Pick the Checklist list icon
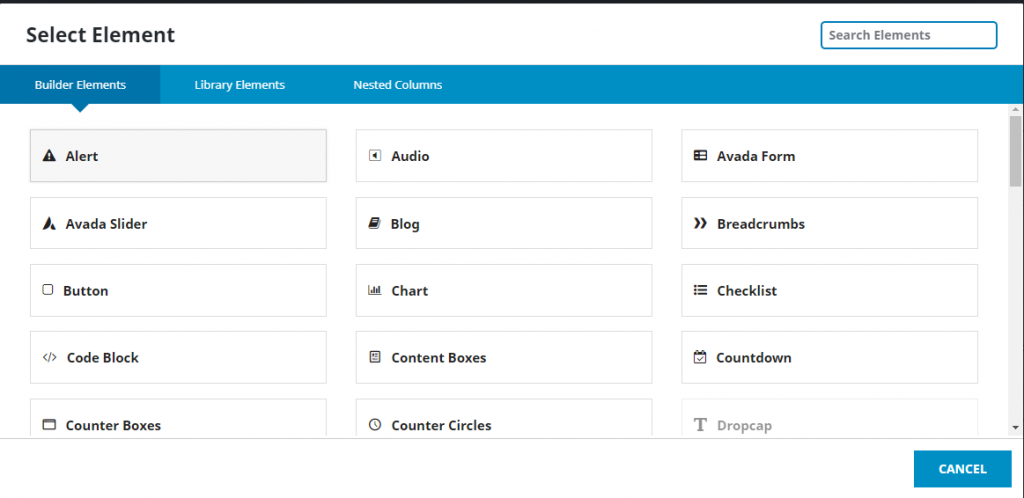Image resolution: width=1024 pixels, height=498 pixels. point(700,290)
